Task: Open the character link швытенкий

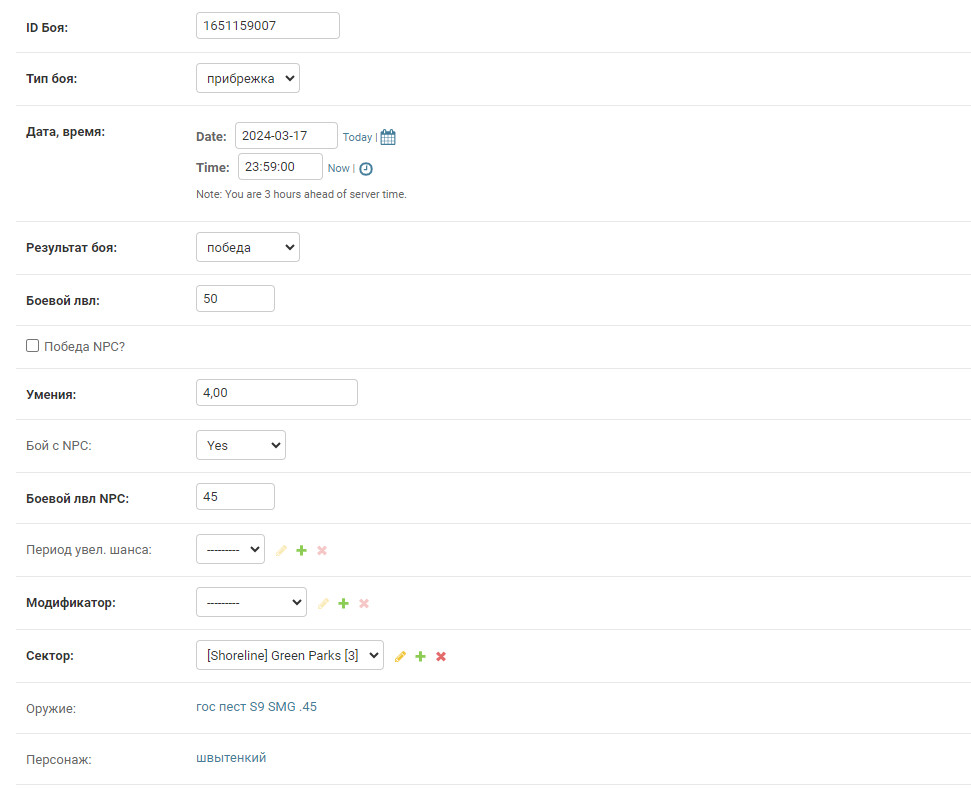Action: click(x=231, y=758)
